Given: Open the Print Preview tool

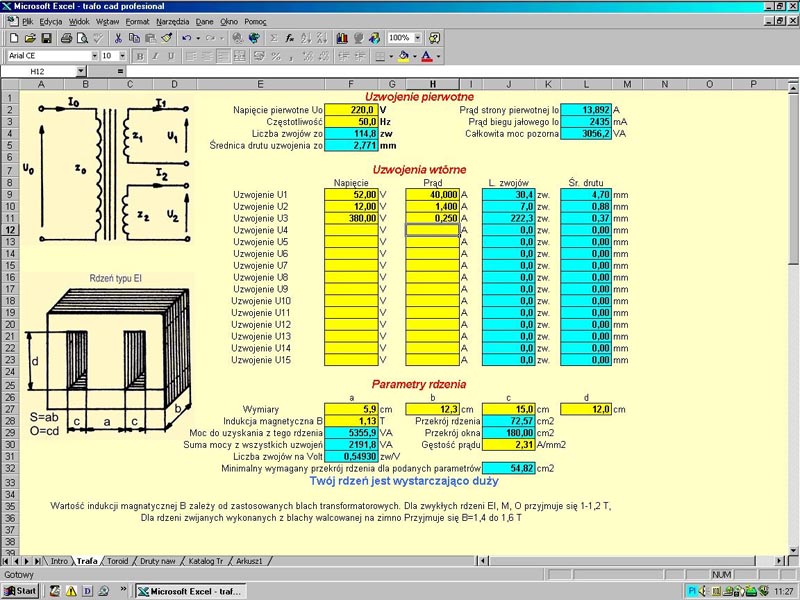Looking at the screenshot, I should 82,38.
